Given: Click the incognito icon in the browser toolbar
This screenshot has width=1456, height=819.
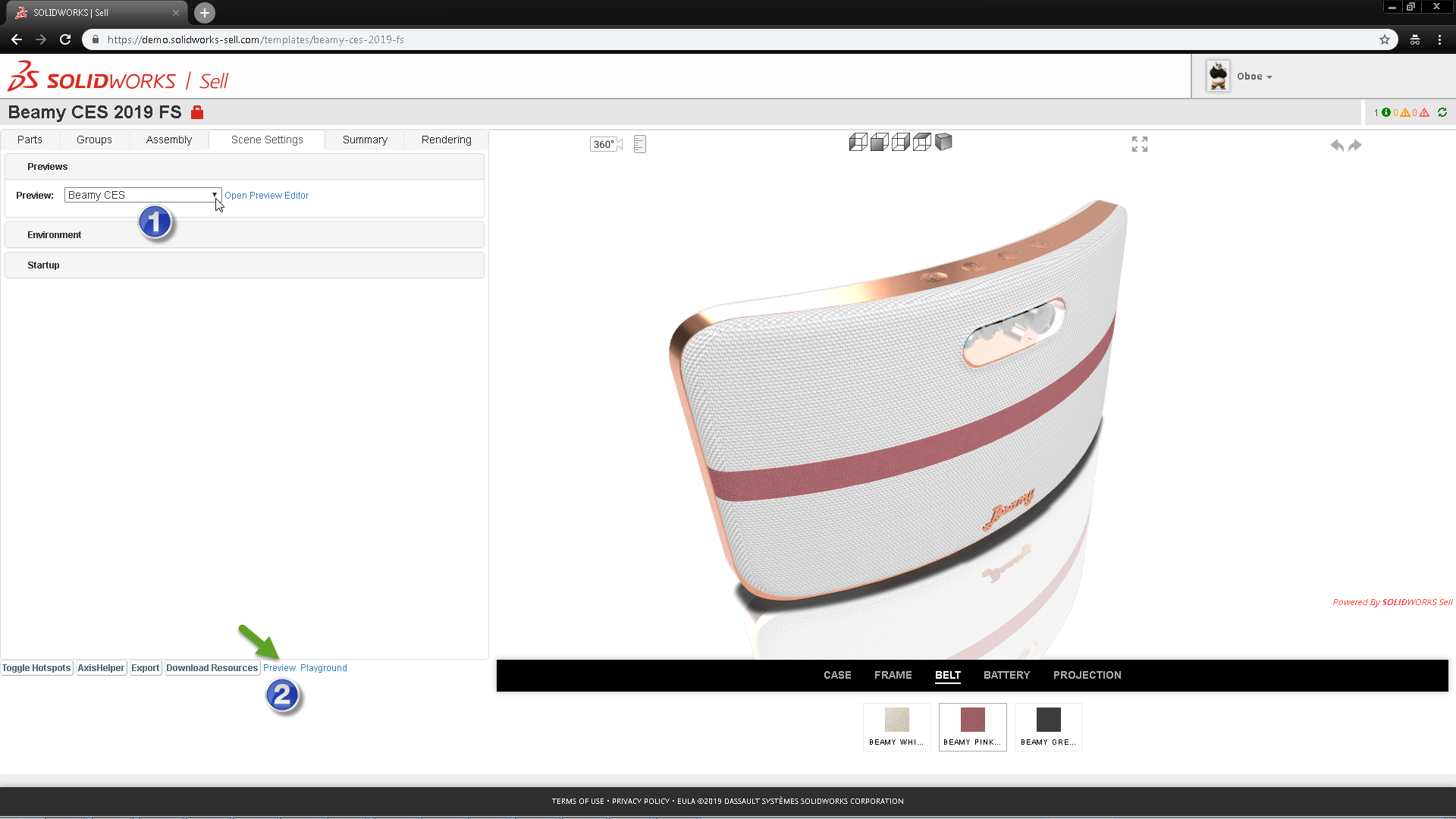Looking at the screenshot, I should pos(1415,39).
